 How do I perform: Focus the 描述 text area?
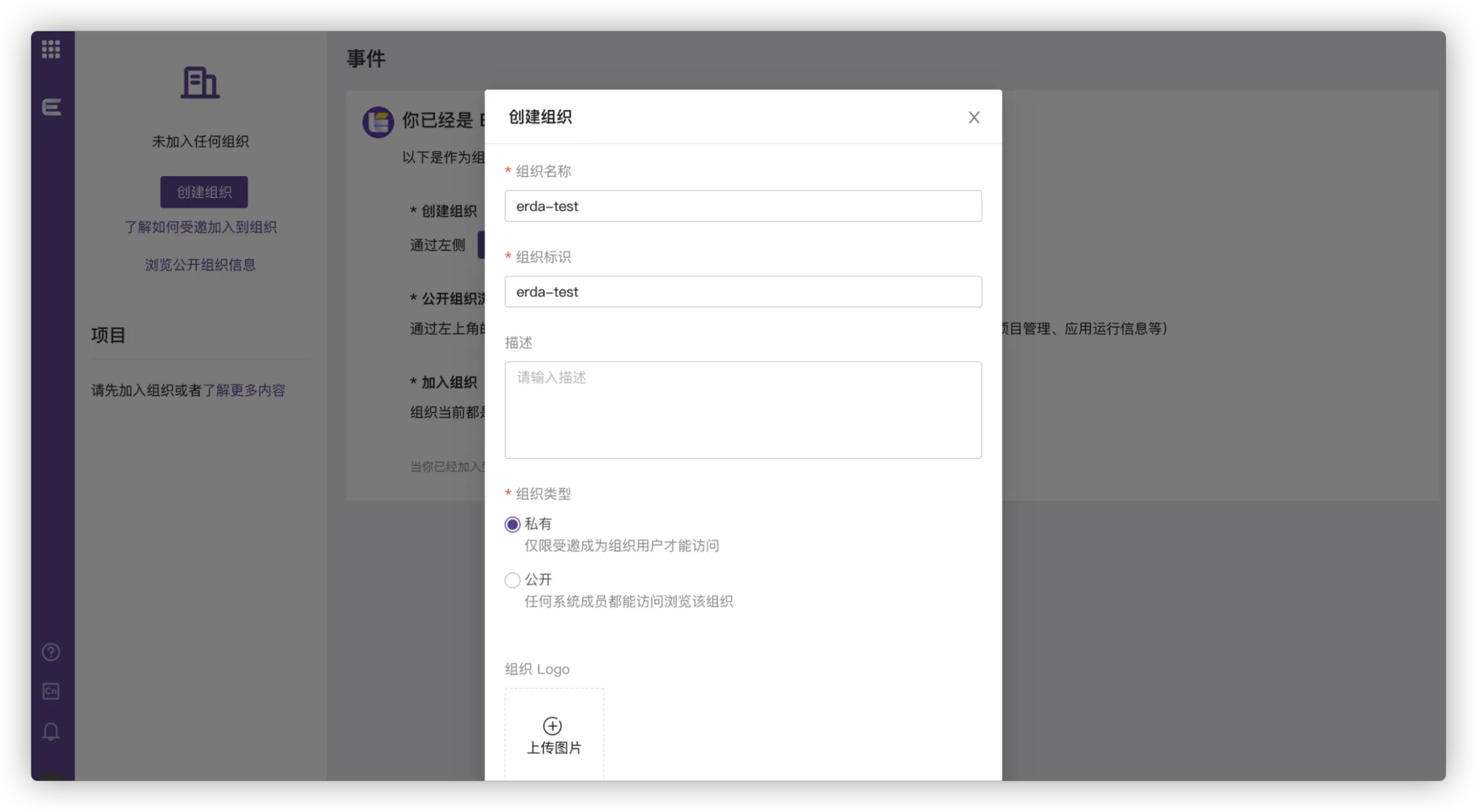(742, 410)
